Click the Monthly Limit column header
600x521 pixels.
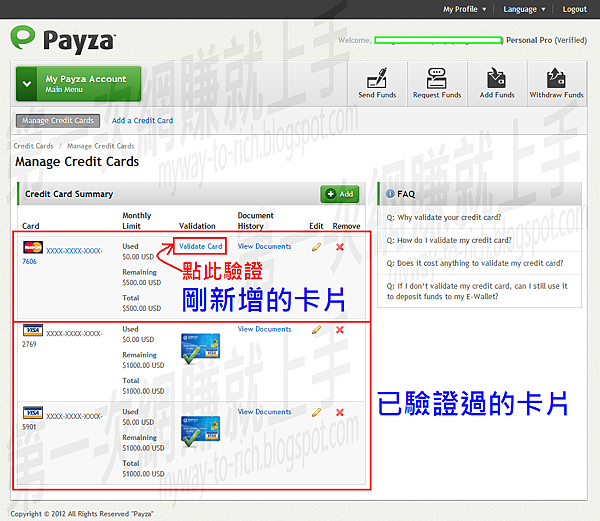(x=137, y=221)
